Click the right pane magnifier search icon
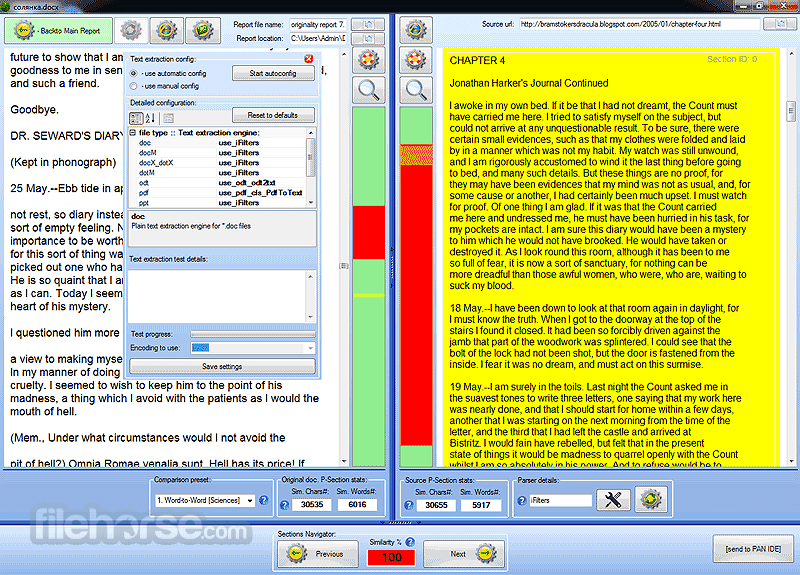This screenshot has width=800, height=575. pos(416,90)
